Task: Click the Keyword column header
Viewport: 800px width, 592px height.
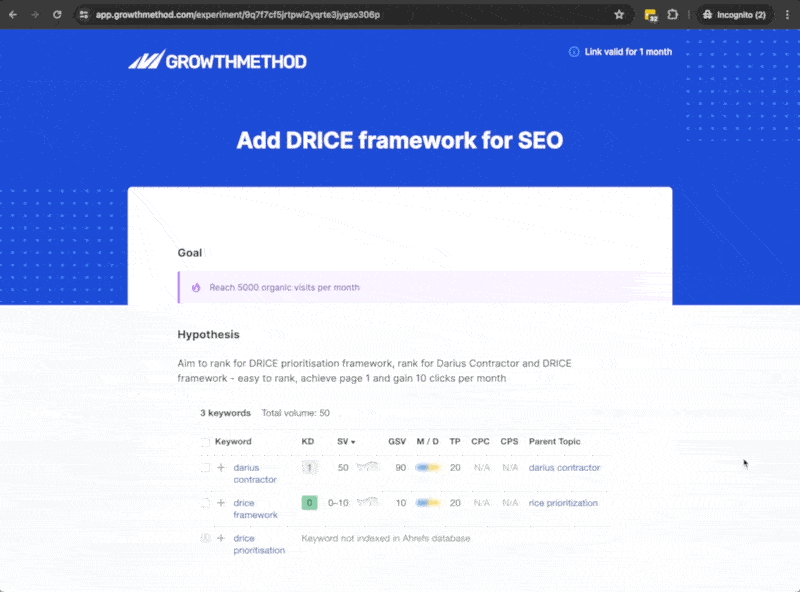Action: [x=233, y=441]
